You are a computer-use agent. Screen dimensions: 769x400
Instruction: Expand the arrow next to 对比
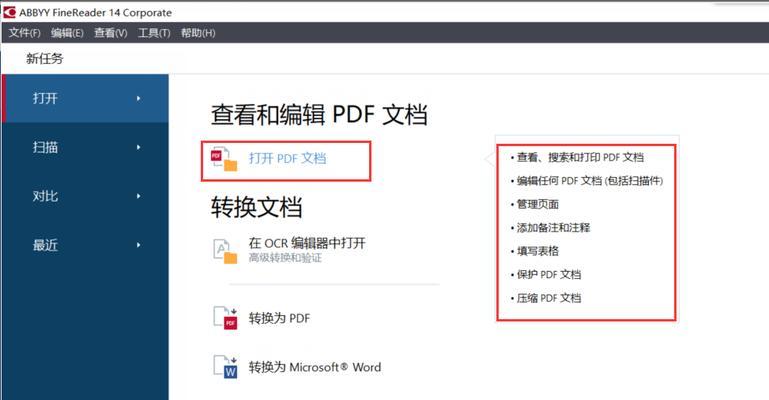click(139, 196)
